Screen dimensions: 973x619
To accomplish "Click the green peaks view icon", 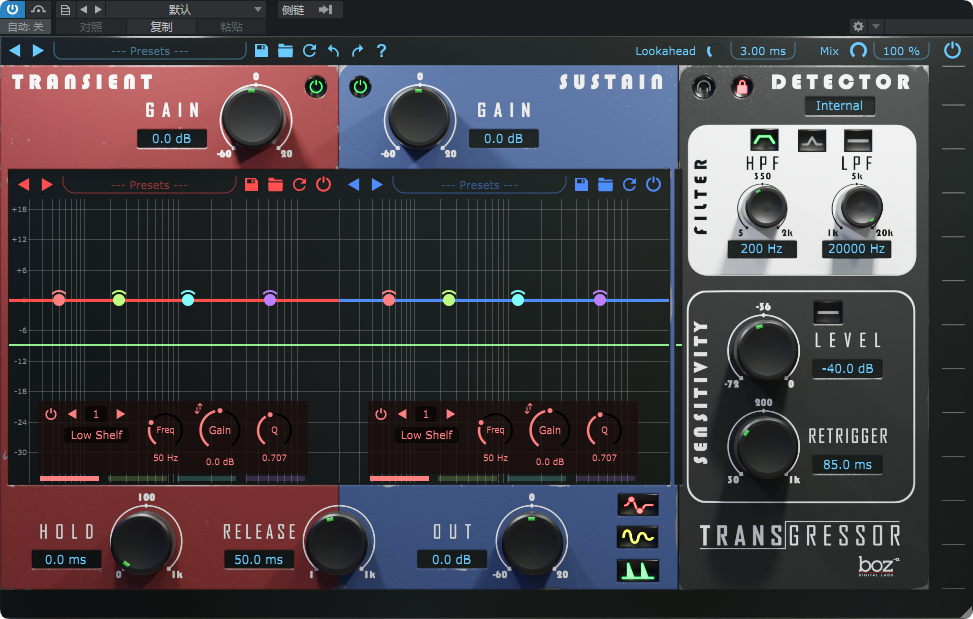I will [638, 570].
